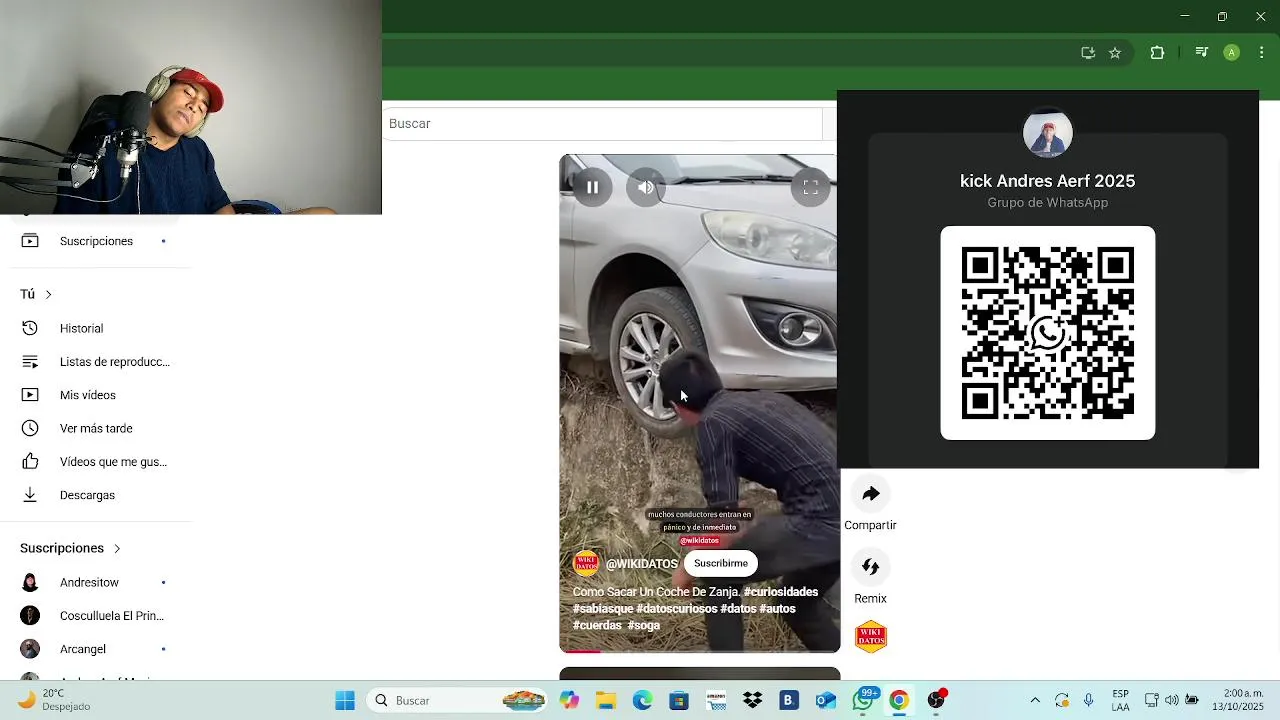Pause the Shorts video
Image resolution: width=1280 pixels, height=720 pixels.
click(592, 187)
